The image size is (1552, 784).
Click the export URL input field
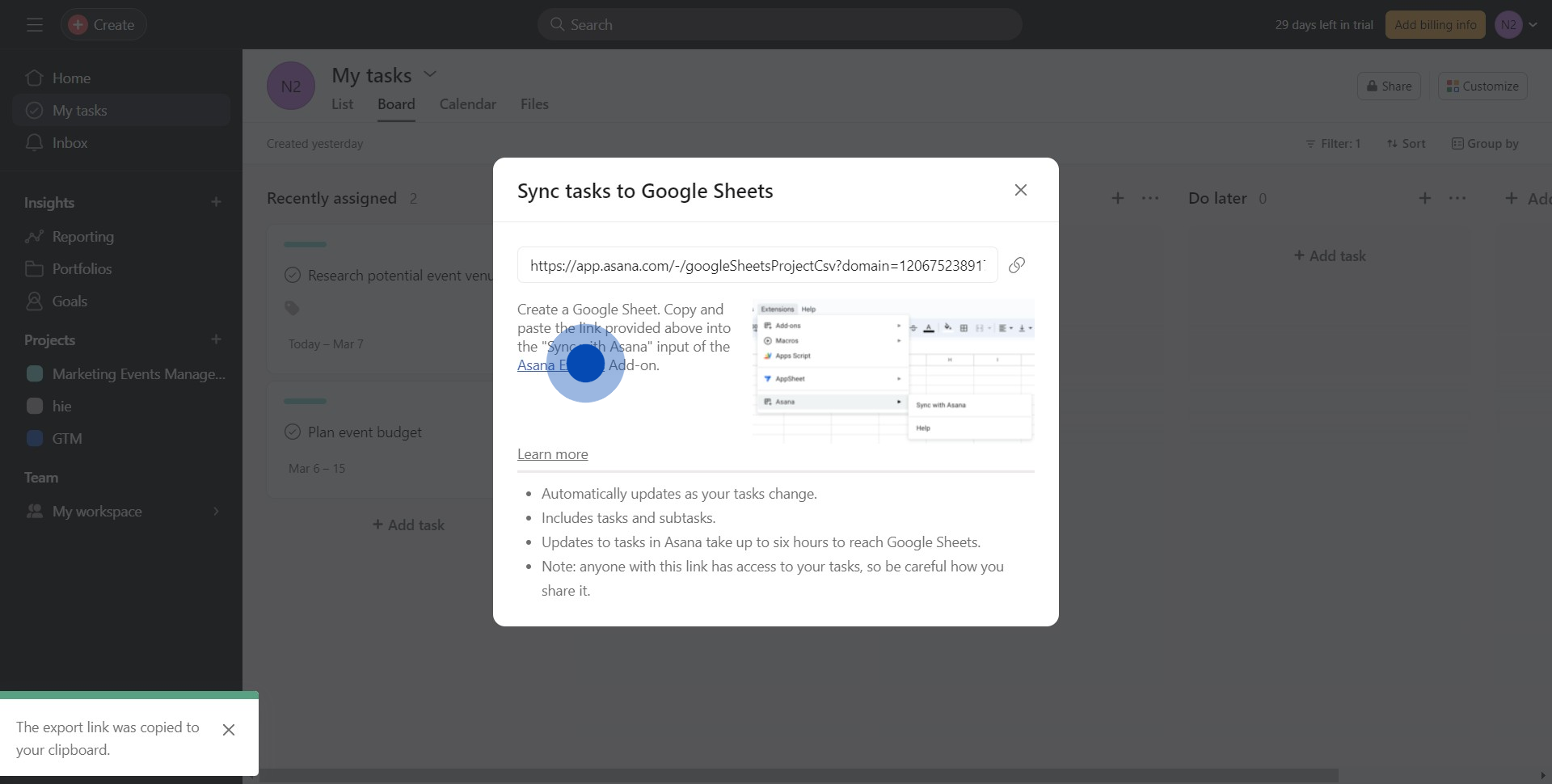tap(757, 265)
